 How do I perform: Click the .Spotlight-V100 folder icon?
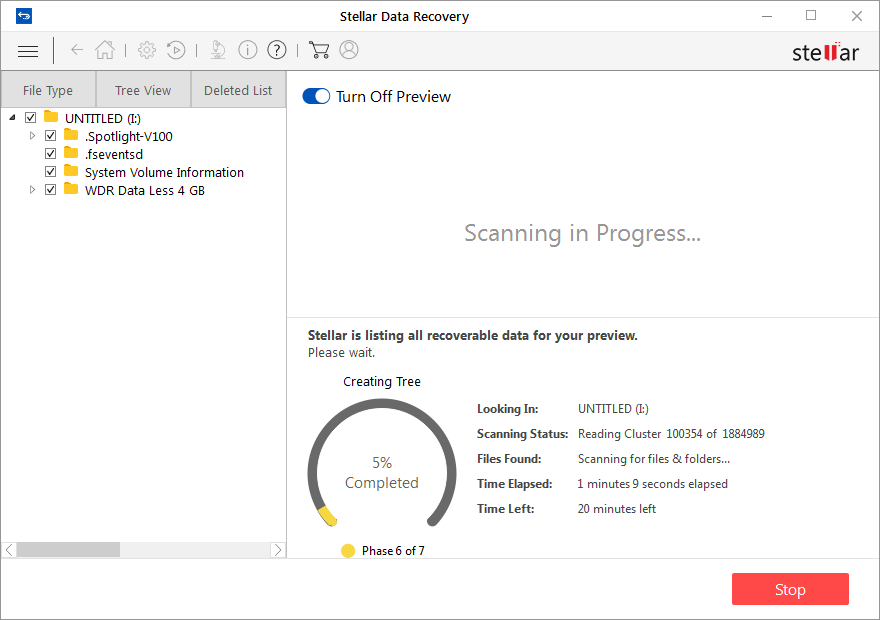tap(71, 135)
